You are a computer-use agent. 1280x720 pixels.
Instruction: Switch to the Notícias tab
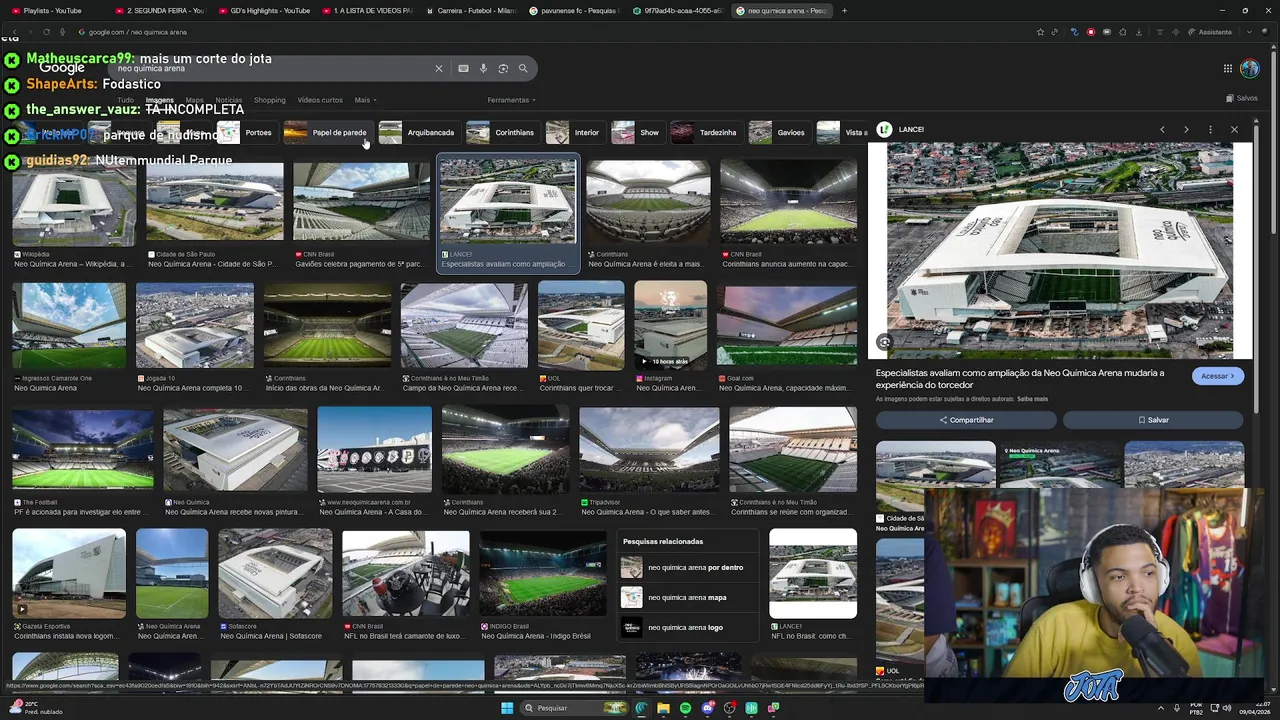coord(228,100)
